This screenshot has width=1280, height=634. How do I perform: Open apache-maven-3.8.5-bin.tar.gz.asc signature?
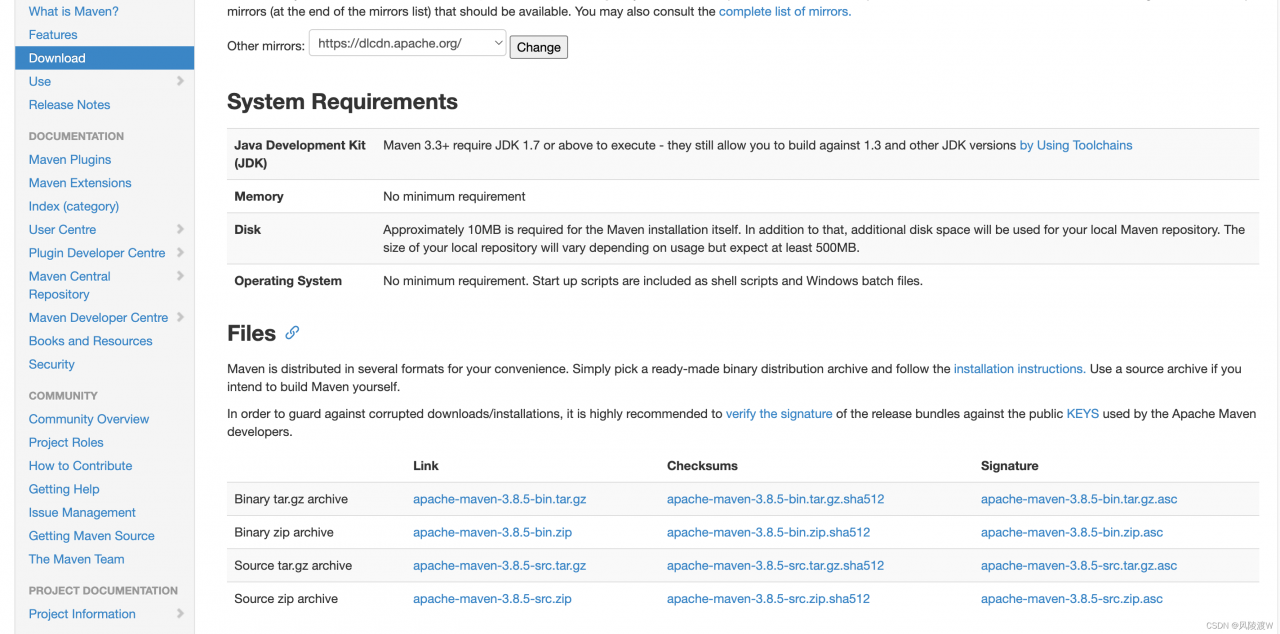click(x=1079, y=499)
